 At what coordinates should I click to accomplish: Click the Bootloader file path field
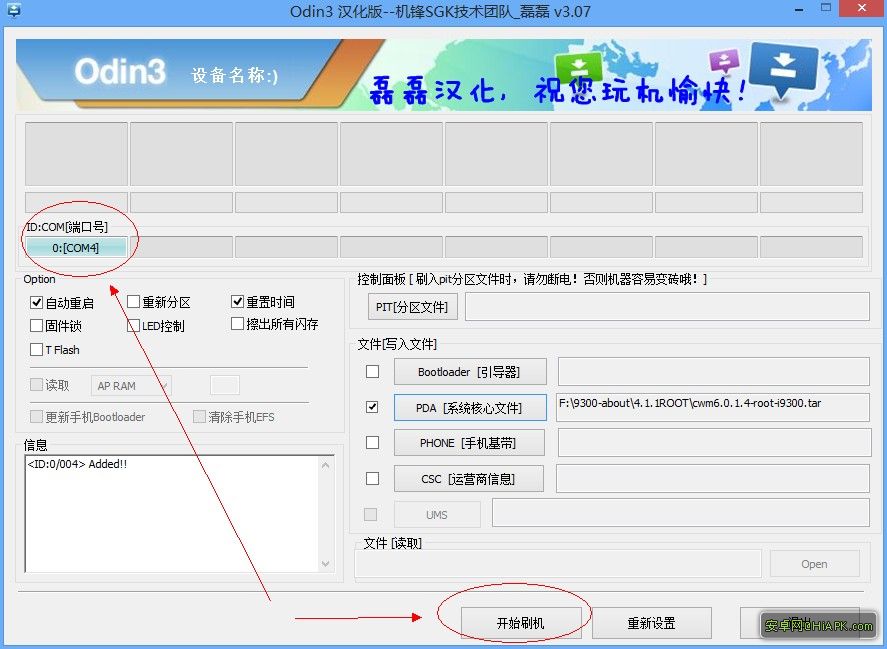tap(714, 372)
